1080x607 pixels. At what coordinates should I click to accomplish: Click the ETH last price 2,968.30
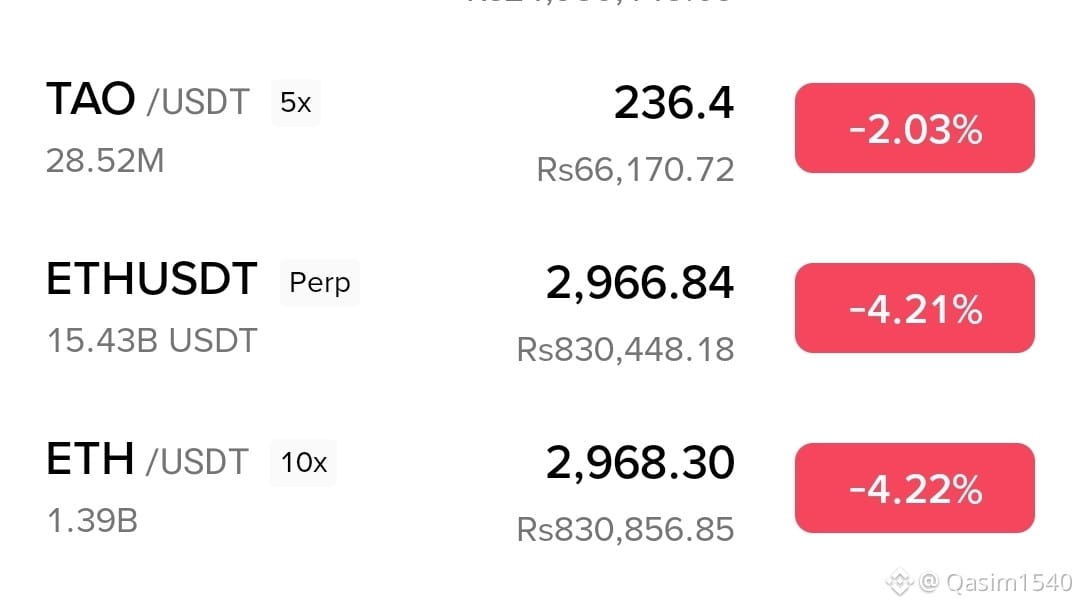pos(640,463)
